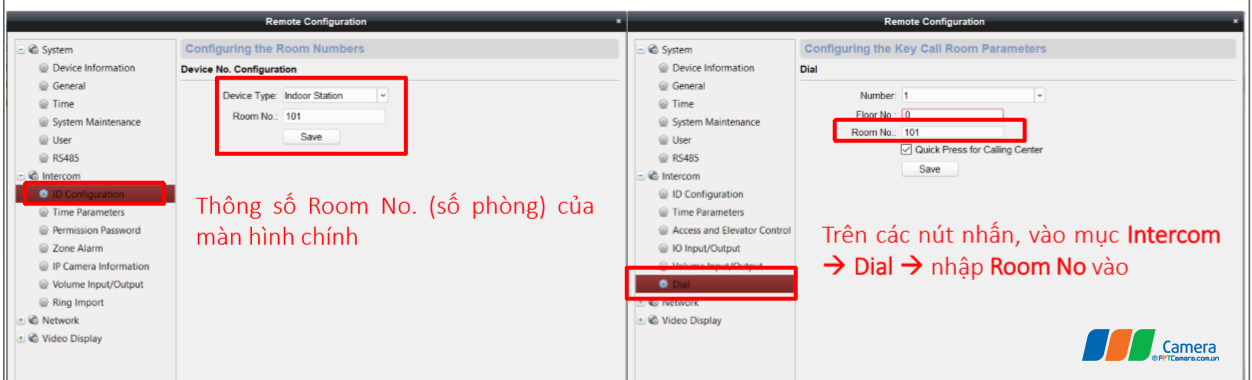Click Room No. field in left window
The height and width of the screenshot is (380, 1252).
pyautogui.click(x=333, y=116)
